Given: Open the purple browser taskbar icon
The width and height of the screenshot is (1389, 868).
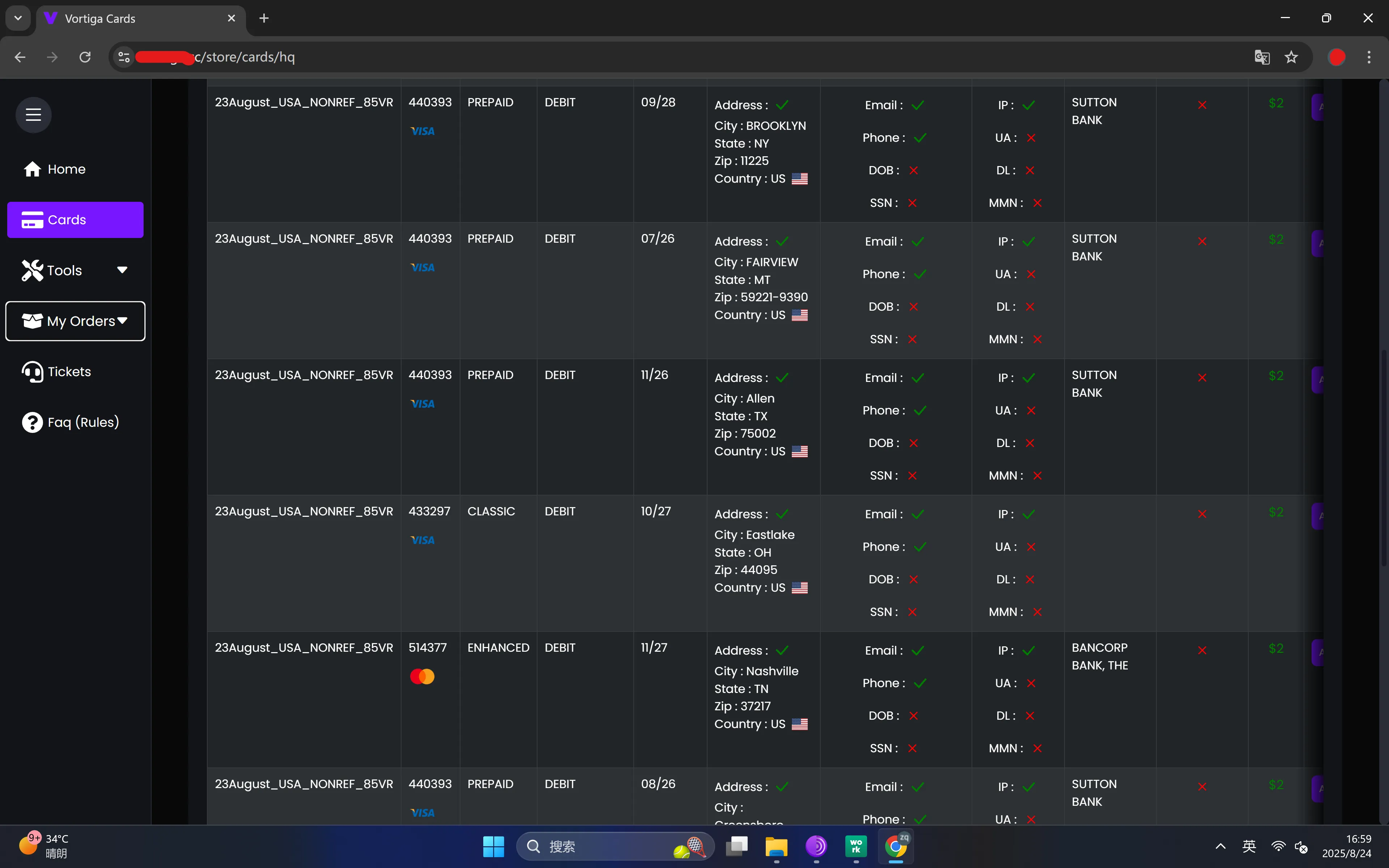Looking at the screenshot, I should tap(816, 846).
